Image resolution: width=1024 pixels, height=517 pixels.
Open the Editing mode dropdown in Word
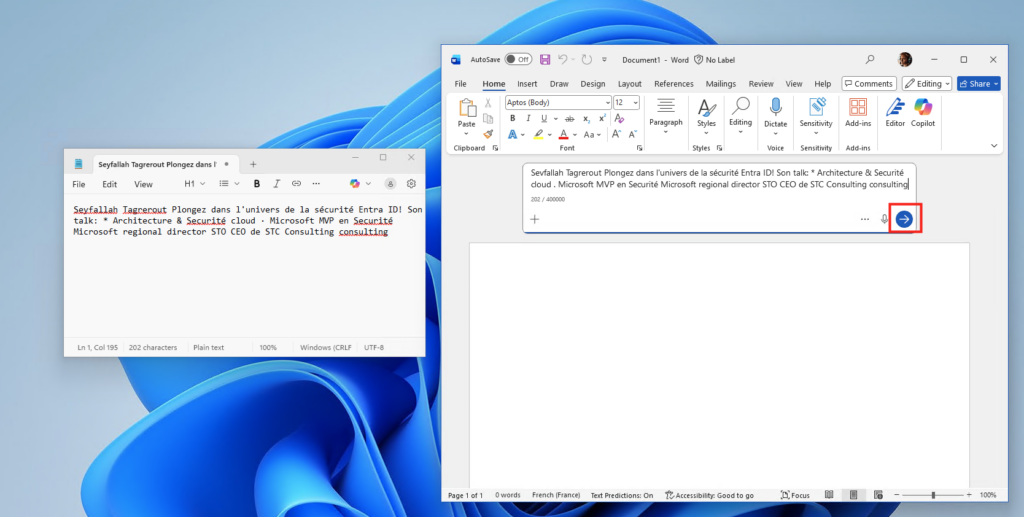click(926, 84)
